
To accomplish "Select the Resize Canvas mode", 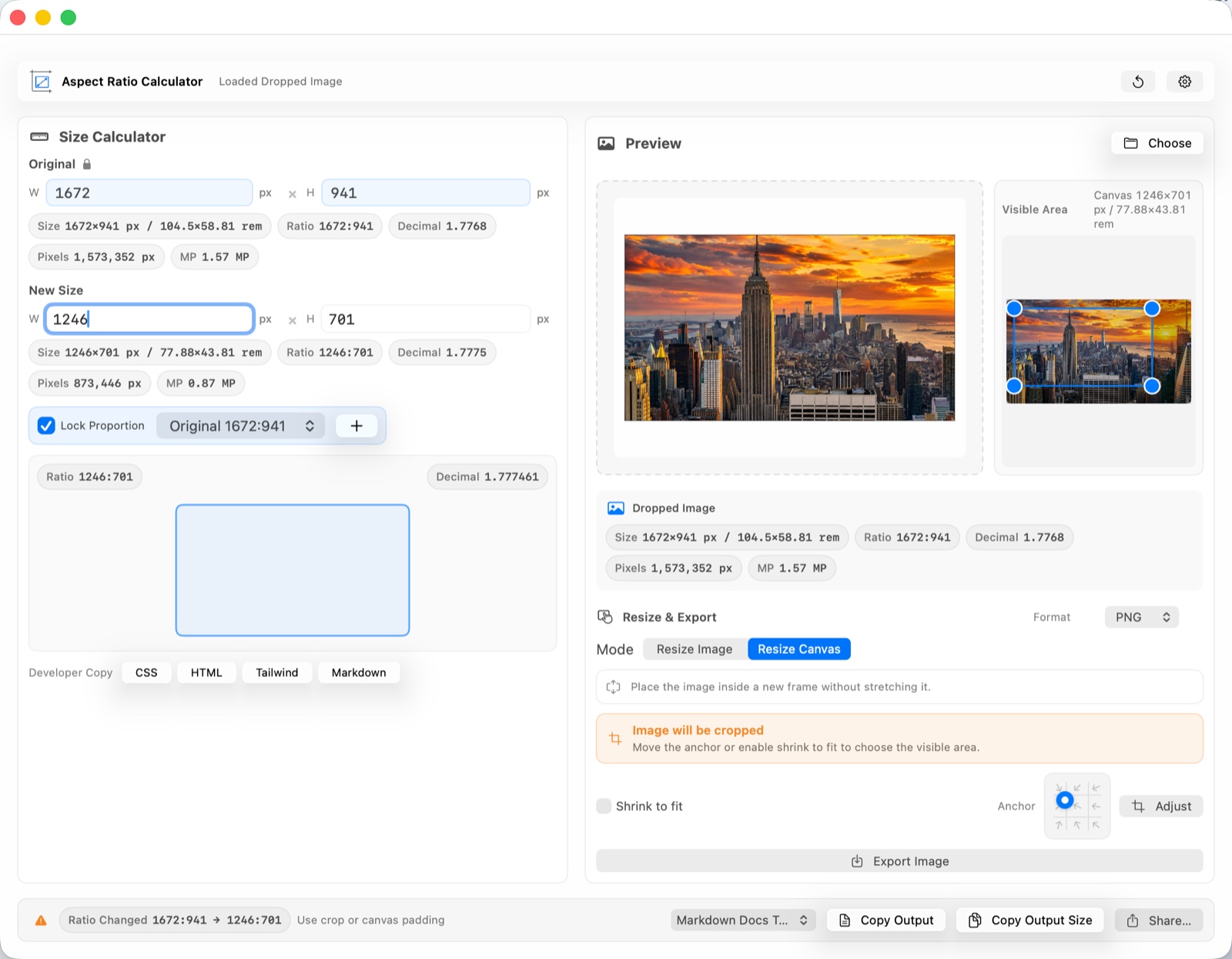I will tap(799, 649).
